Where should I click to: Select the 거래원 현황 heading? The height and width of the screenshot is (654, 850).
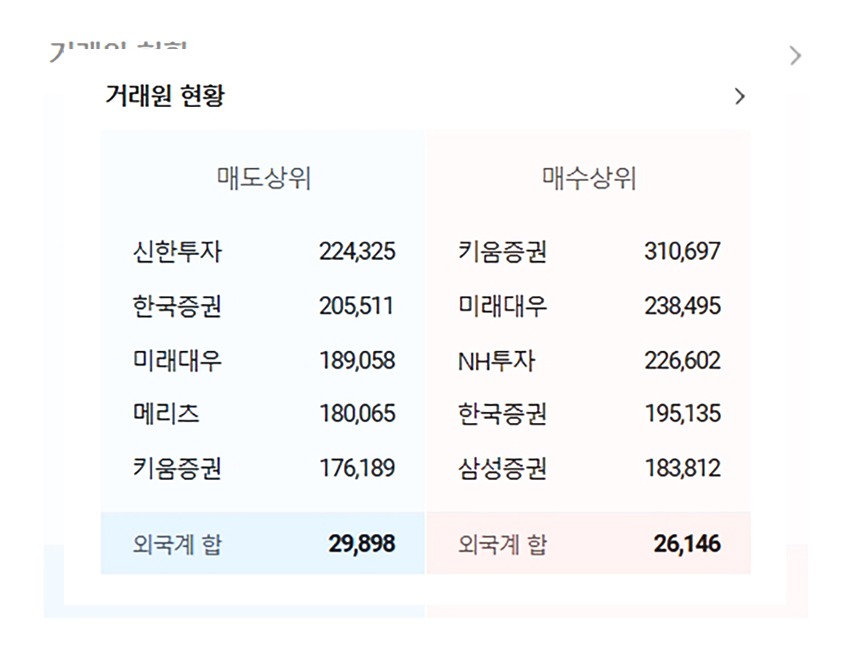tap(165, 96)
